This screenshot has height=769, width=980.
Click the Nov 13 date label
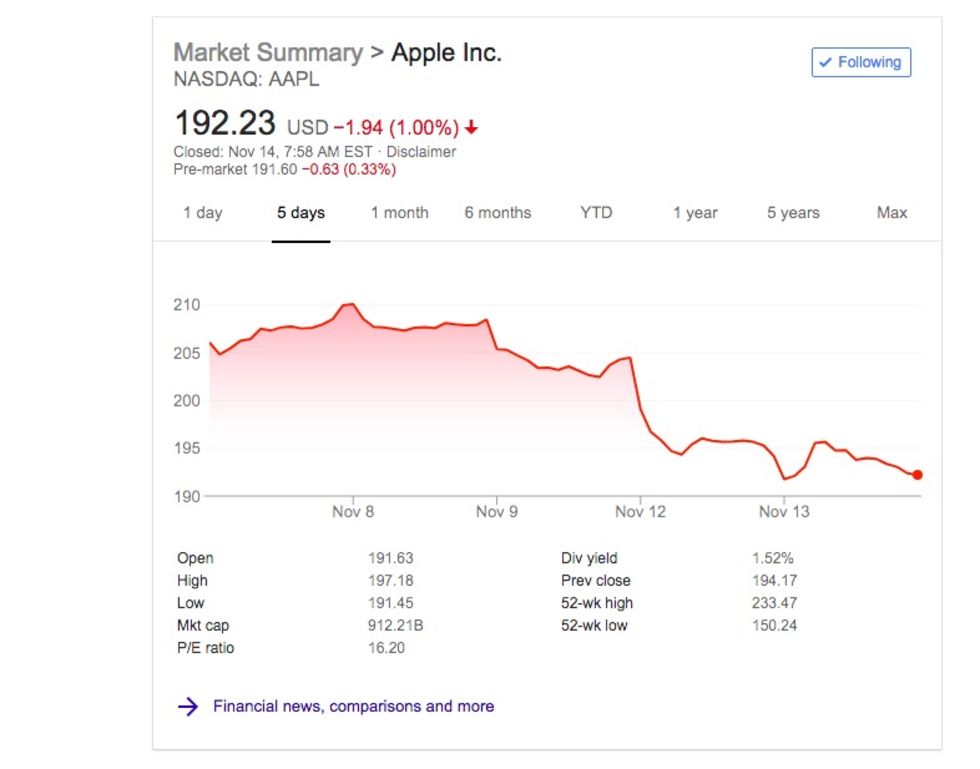(x=784, y=512)
